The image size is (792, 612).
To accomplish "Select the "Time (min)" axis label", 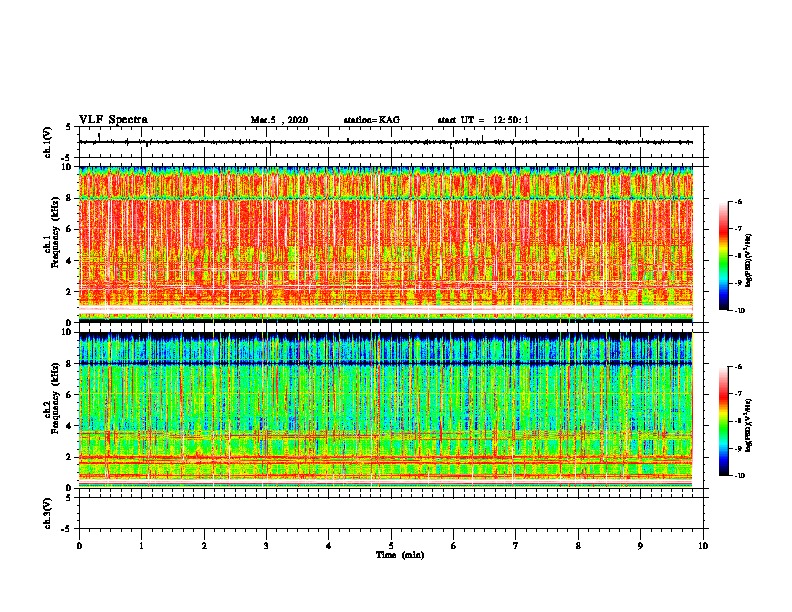I will click(400, 555).
